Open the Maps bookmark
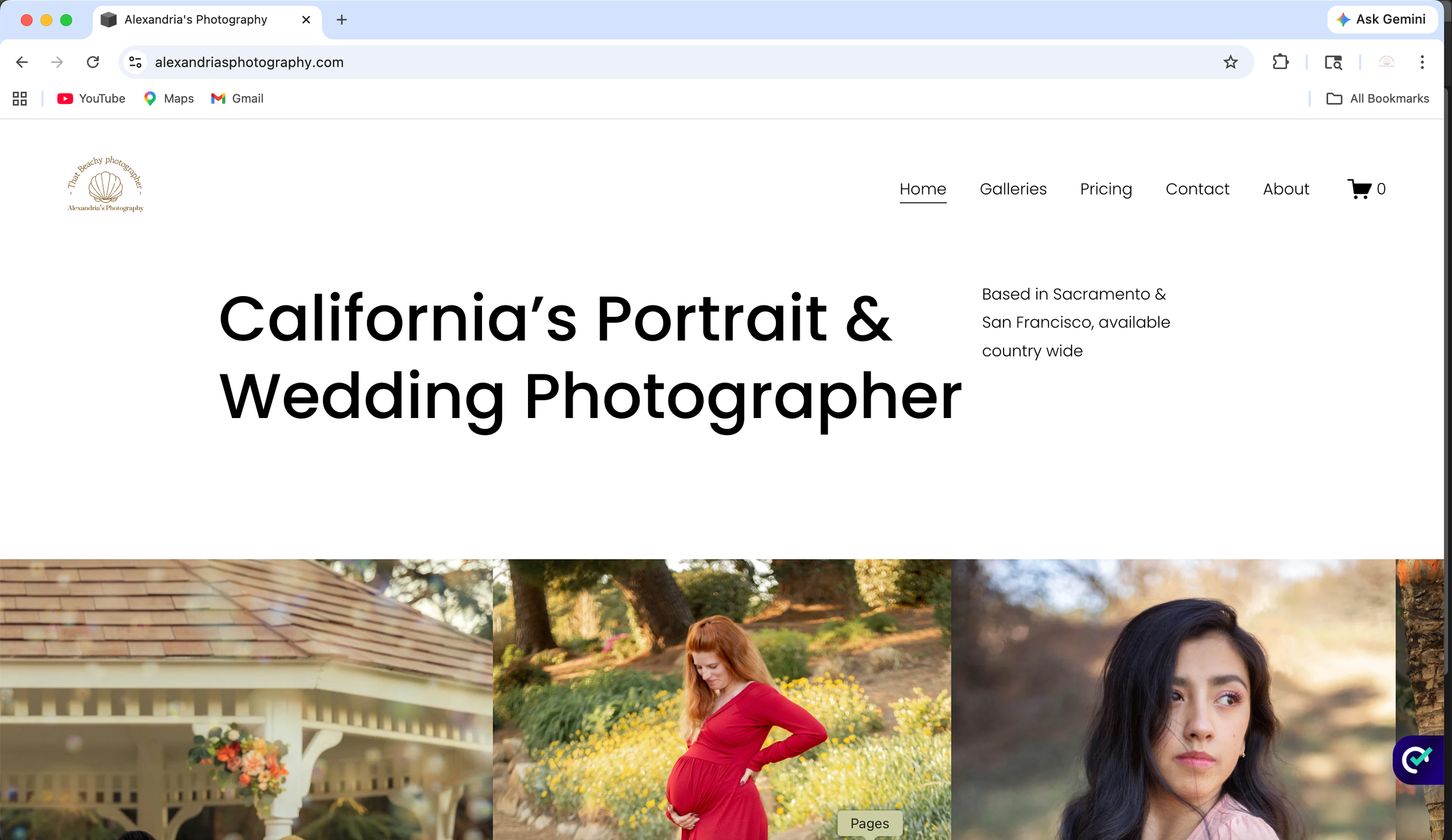1452x840 pixels. tap(168, 99)
